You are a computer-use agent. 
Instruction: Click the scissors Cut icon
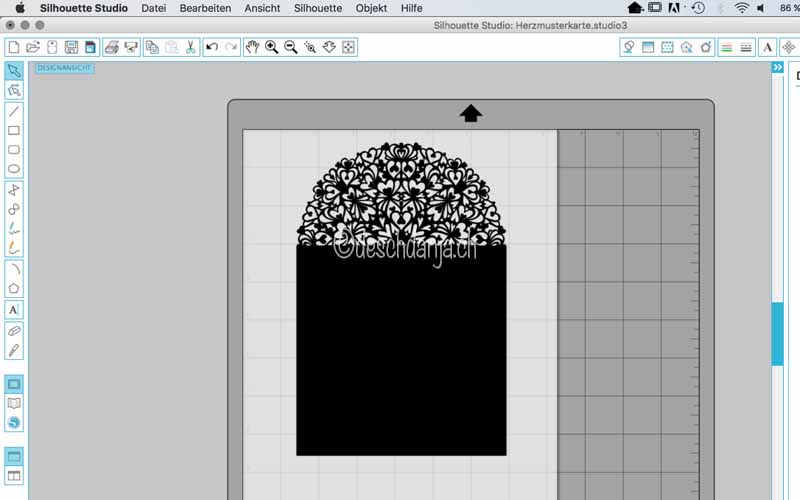(190, 47)
